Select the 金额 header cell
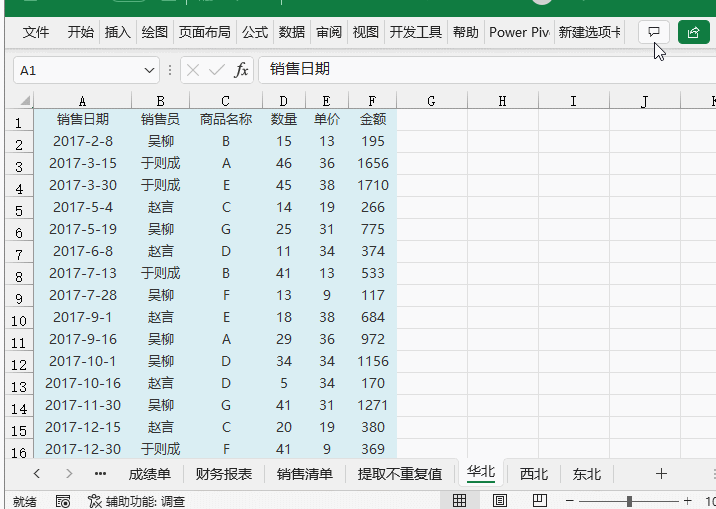The height and width of the screenshot is (509, 716). [x=373, y=120]
